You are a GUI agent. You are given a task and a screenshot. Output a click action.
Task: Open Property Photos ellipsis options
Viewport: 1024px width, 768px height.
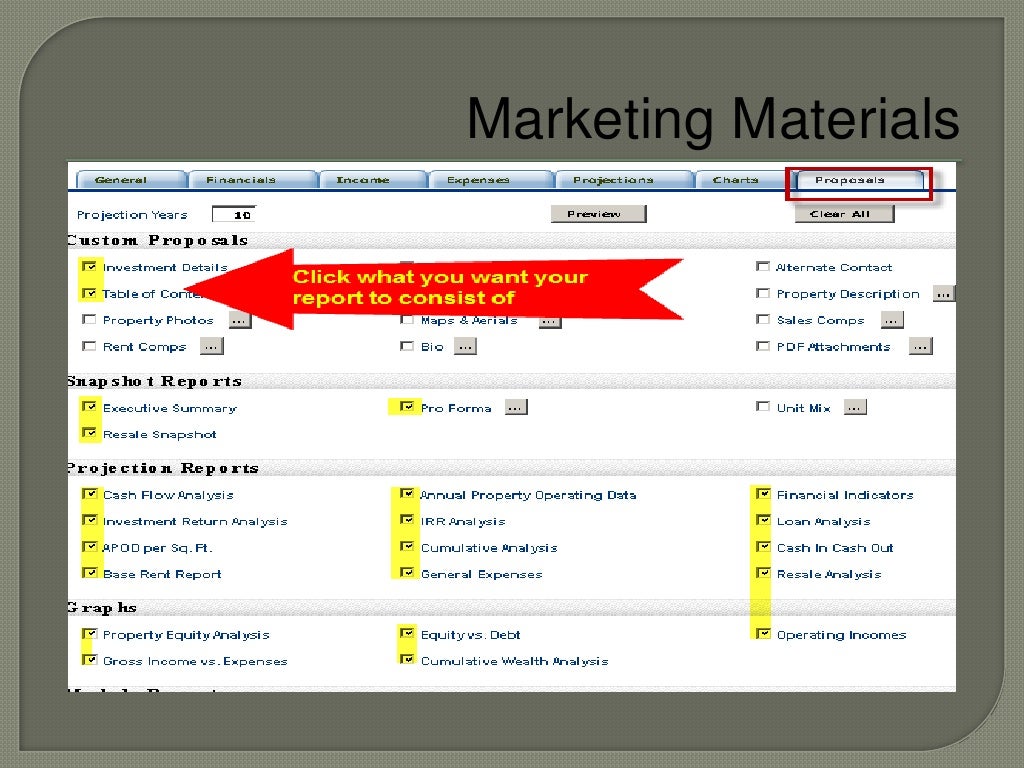(x=240, y=320)
